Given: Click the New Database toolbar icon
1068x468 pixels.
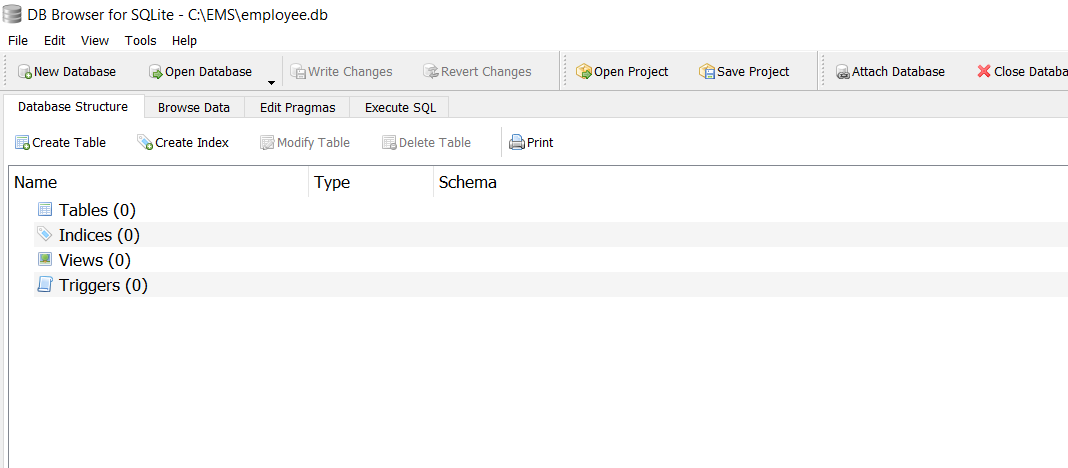Looking at the screenshot, I should click(25, 72).
